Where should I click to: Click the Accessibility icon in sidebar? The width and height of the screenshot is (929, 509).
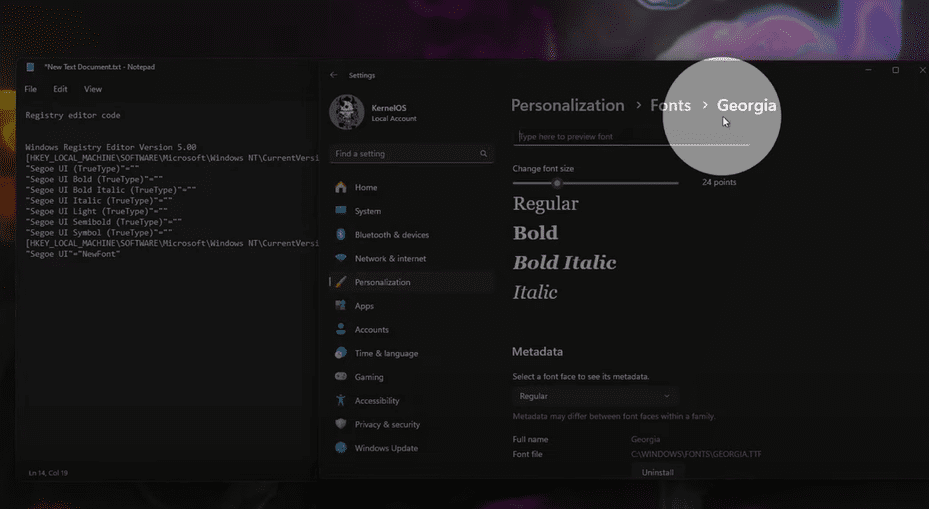point(341,401)
